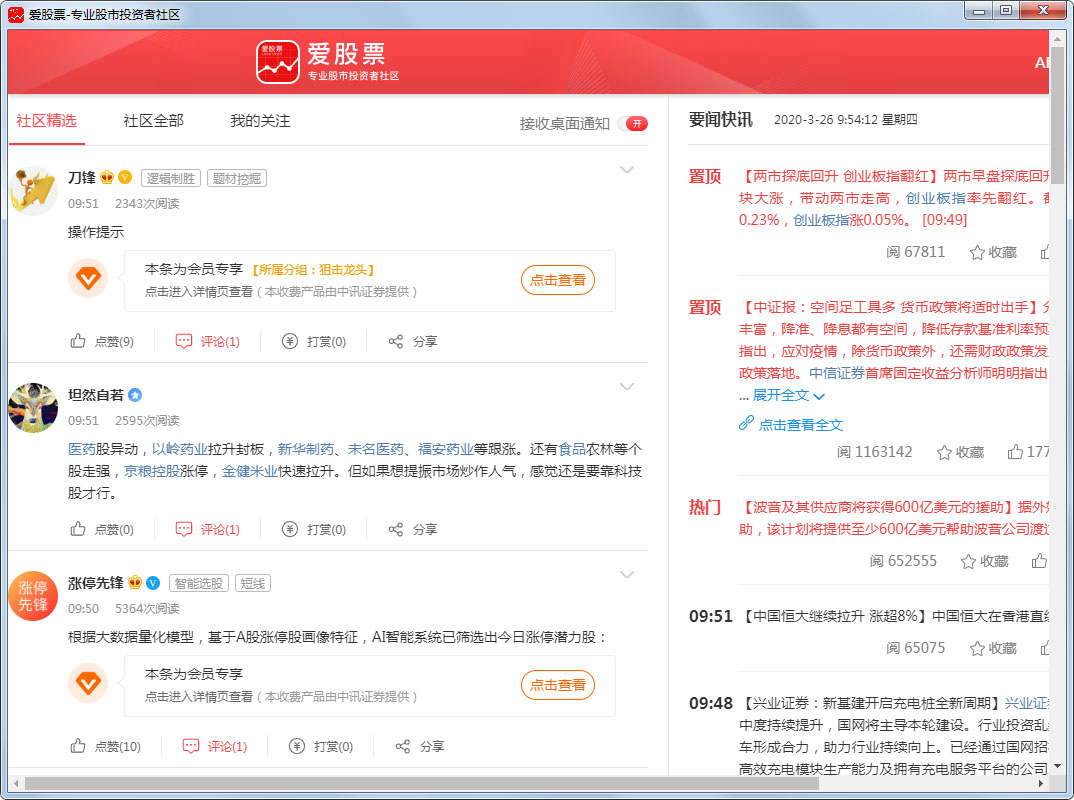Like 刀锋's post with thumbs-up icon
1074x800 pixels.
(78, 341)
